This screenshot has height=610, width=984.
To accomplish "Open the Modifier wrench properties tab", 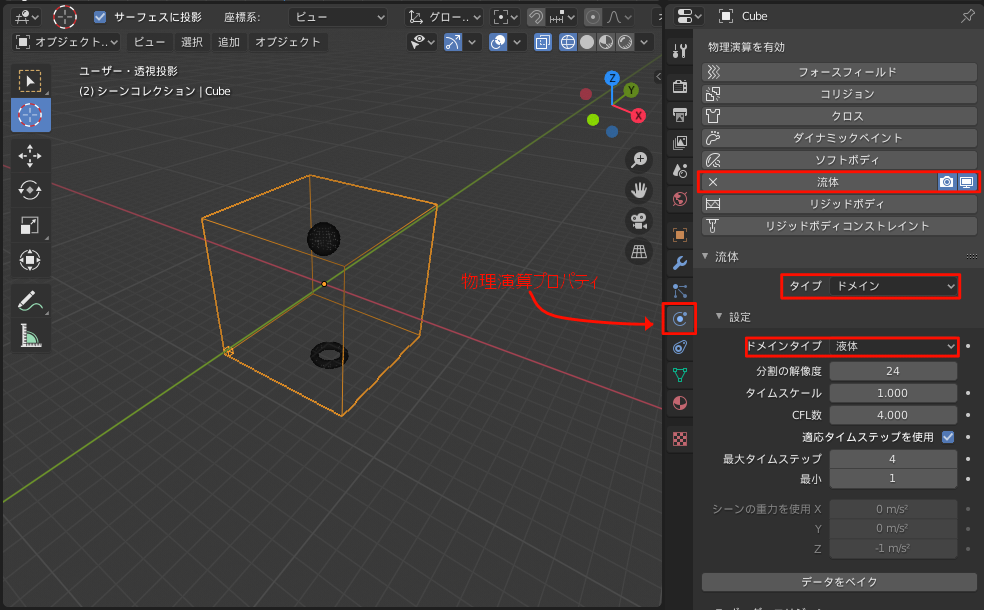I will pyautogui.click(x=680, y=263).
